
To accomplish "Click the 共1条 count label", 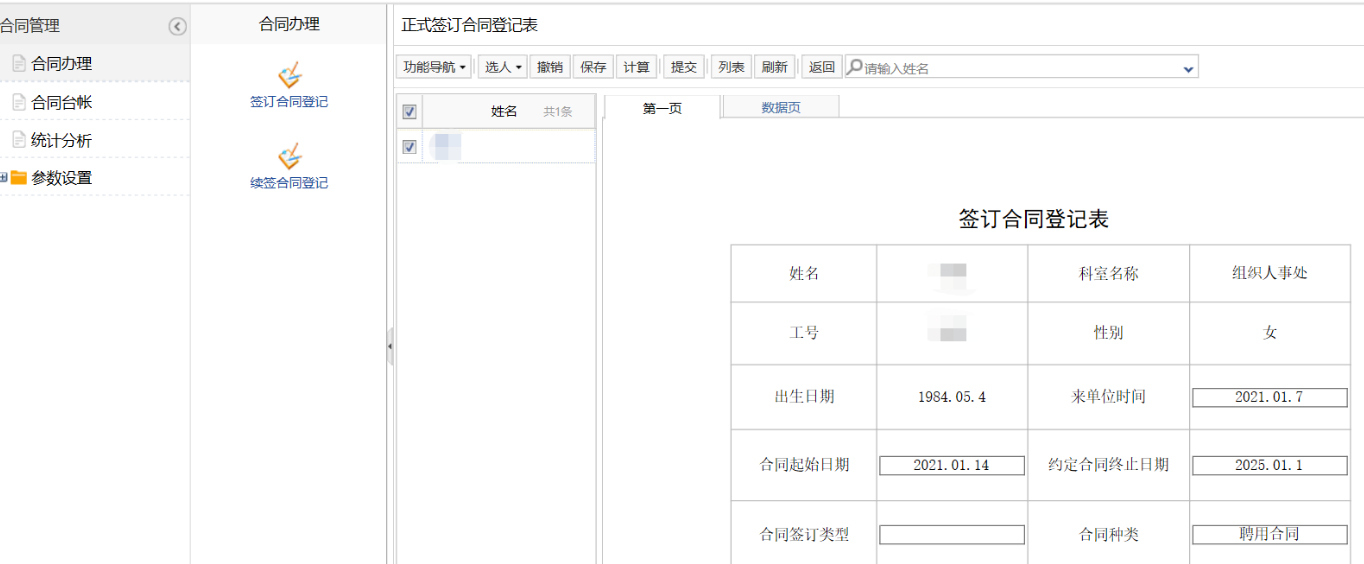I will 558,112.
